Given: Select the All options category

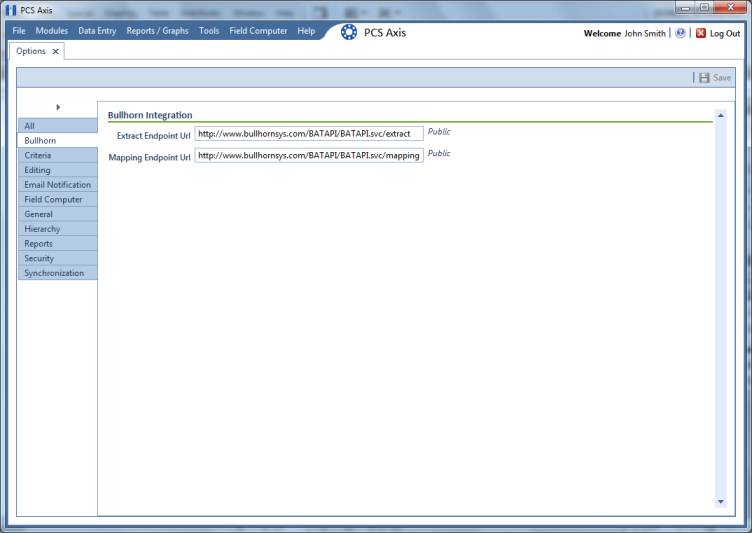Looking at the screenshot, I should (x=58, y=126).
